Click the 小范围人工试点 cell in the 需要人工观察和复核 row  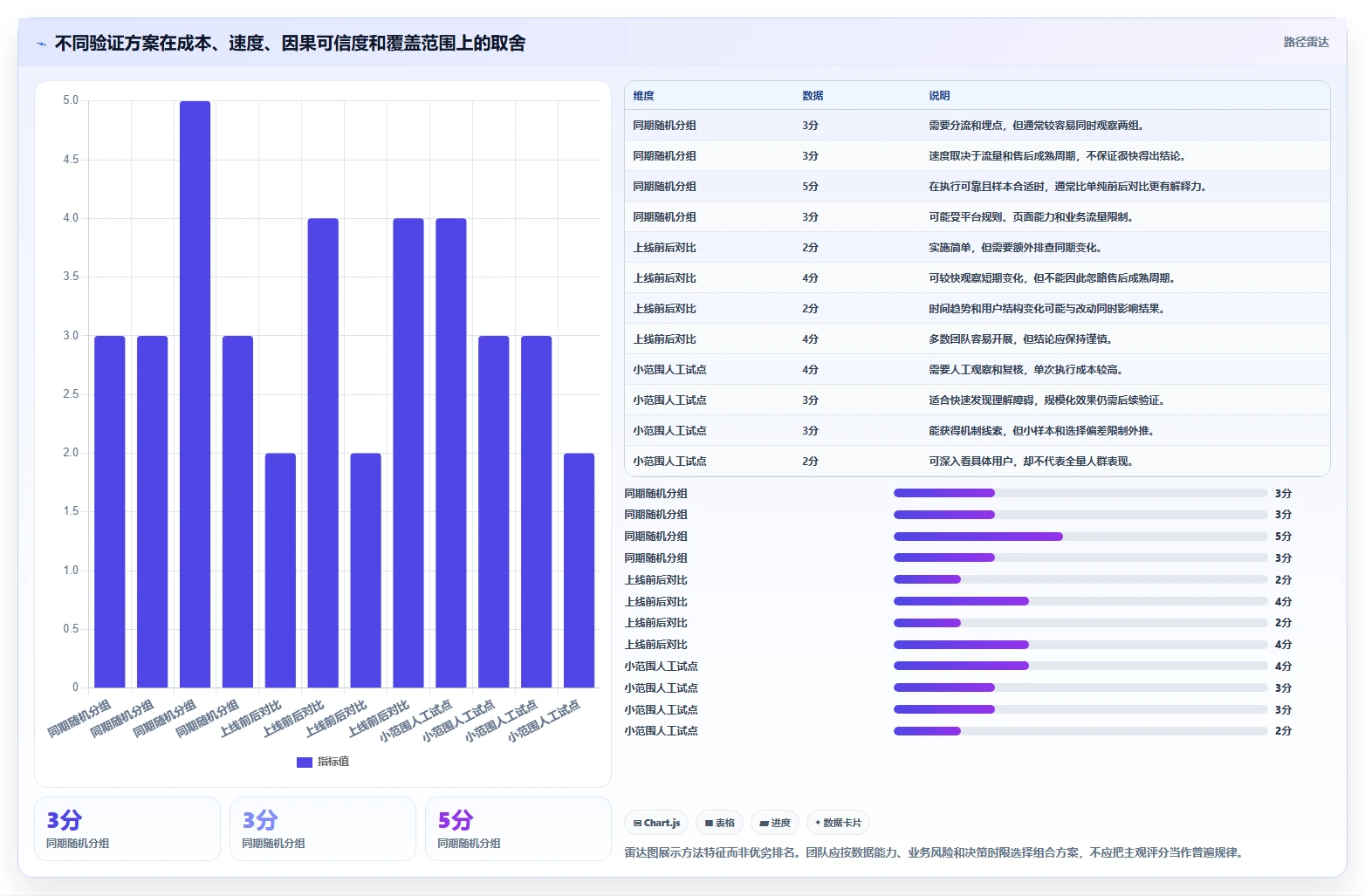click(x=669, y=370)
